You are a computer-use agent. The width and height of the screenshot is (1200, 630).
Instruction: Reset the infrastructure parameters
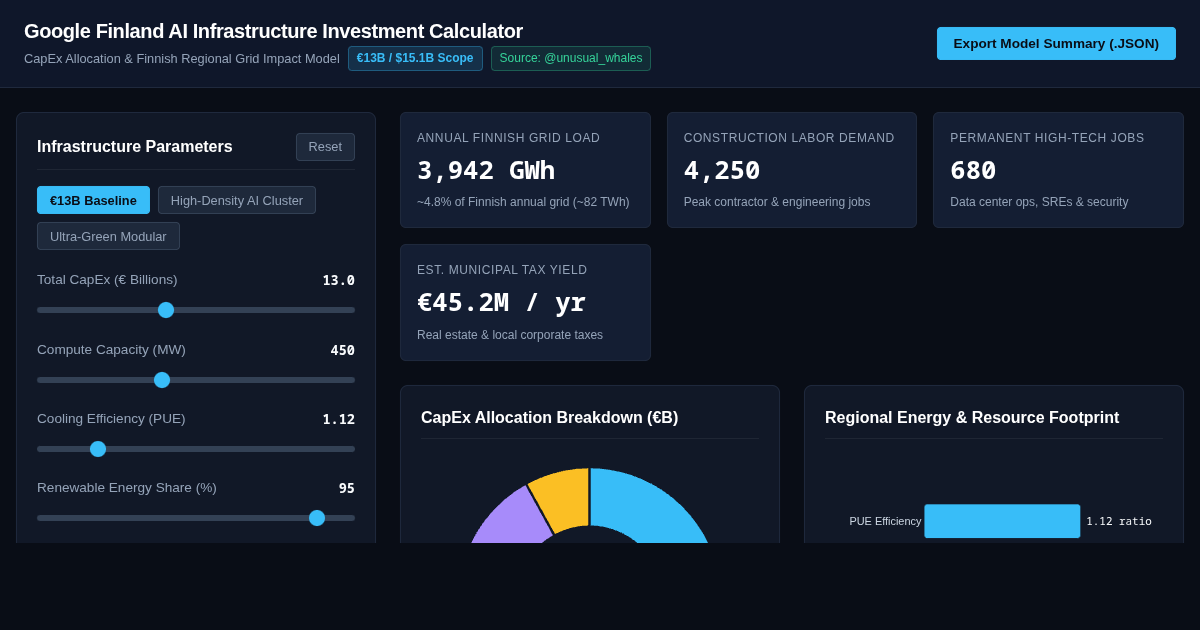tap(325, 147)
